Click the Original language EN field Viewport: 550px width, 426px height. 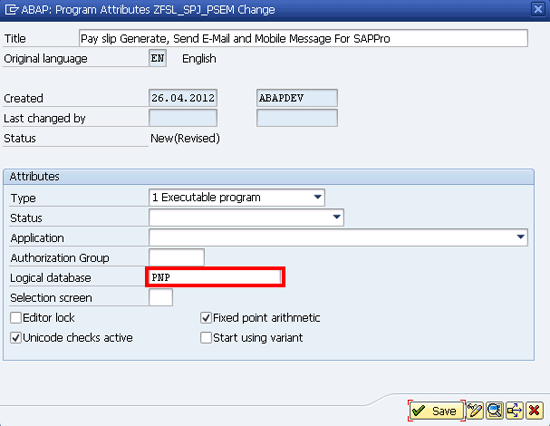click(157, 58)
